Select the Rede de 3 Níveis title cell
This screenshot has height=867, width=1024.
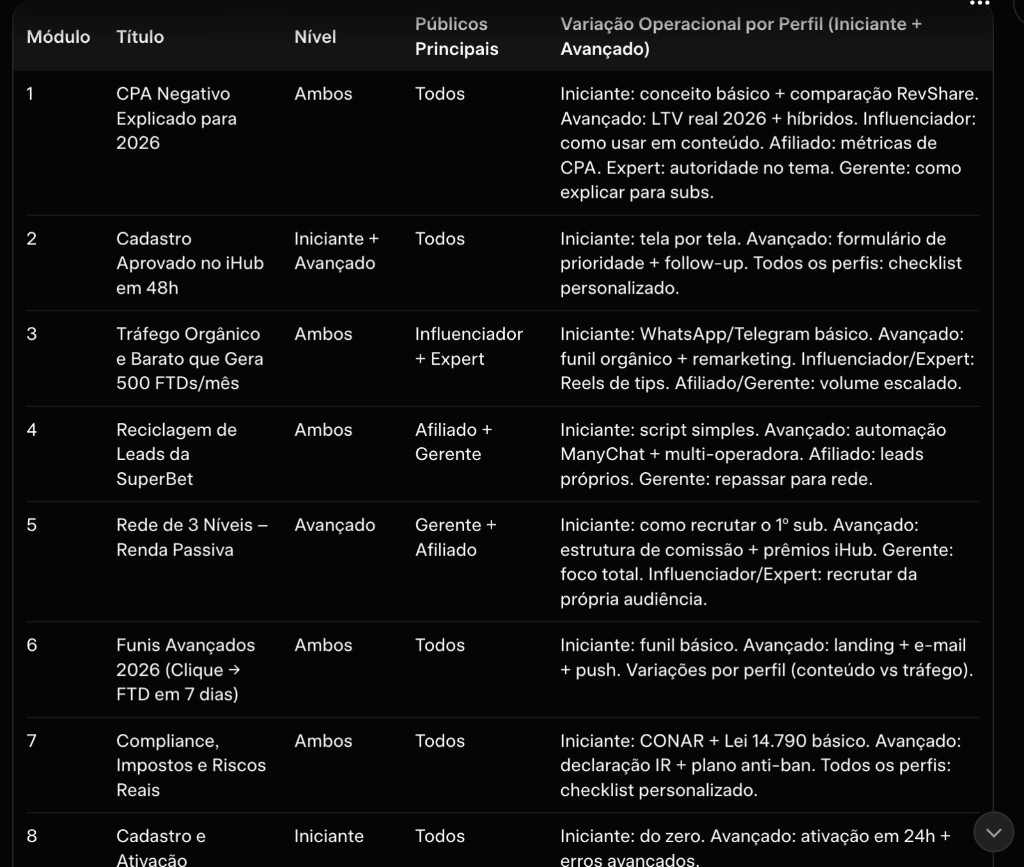pyautogui.click(x=191, y=537)
